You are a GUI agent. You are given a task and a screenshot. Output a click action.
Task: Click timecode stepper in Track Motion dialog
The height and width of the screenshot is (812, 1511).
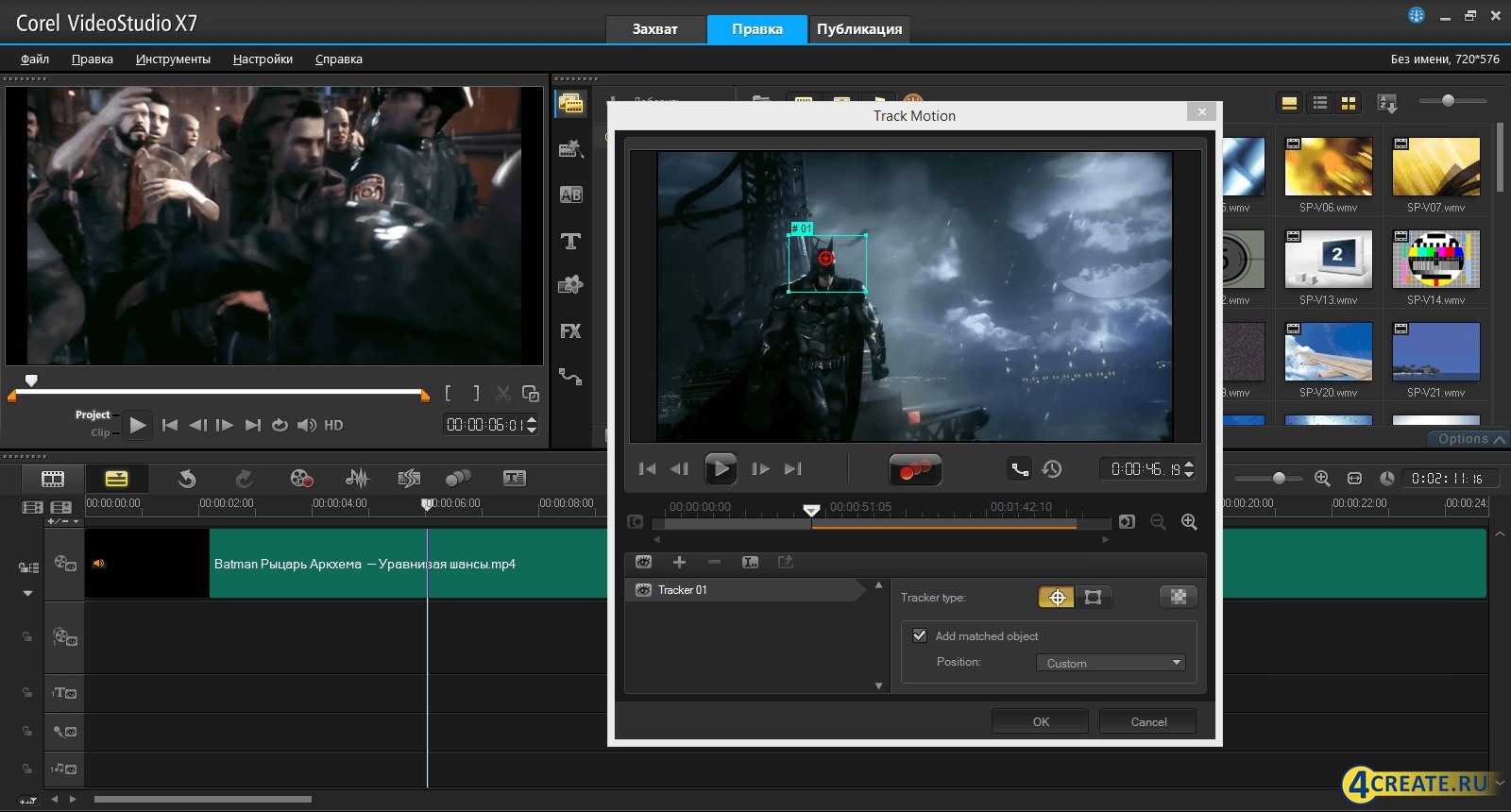[1189, 468]
